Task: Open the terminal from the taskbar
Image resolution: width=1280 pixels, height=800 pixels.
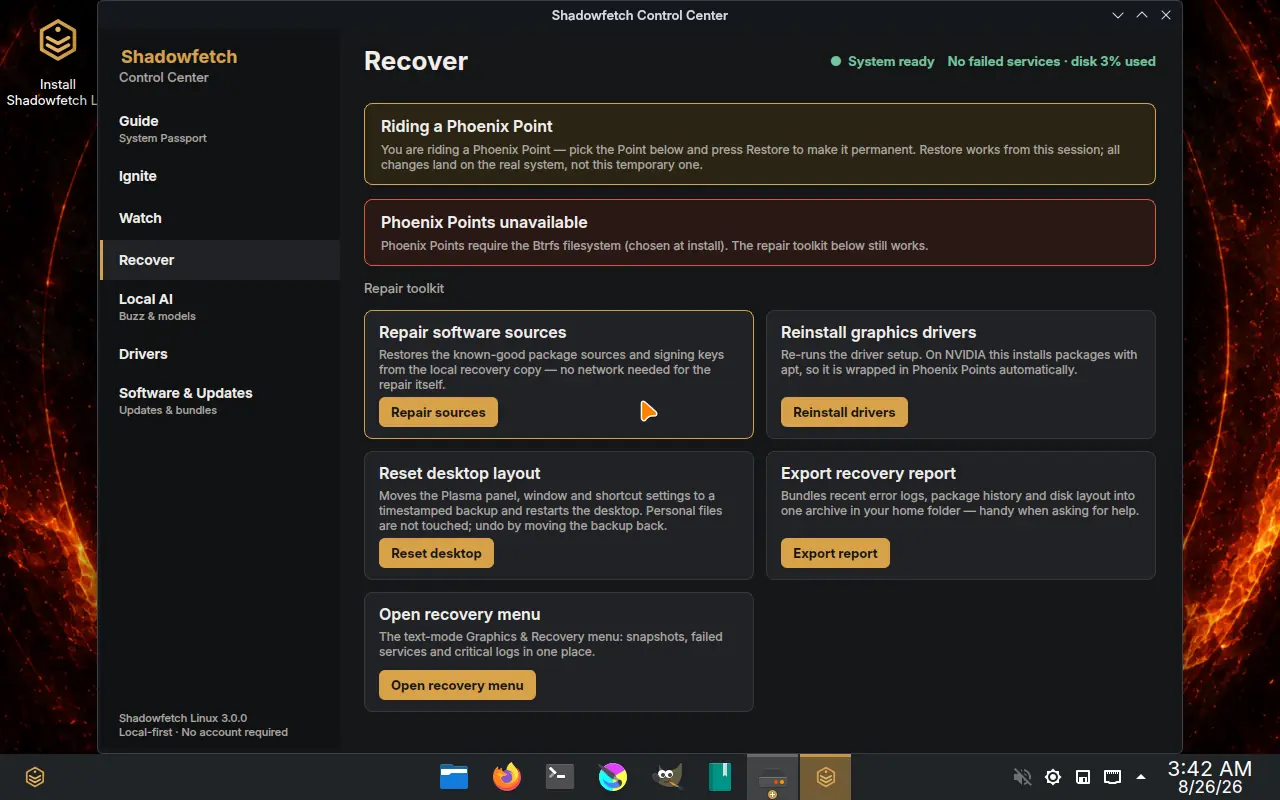Action: point(560,777)
